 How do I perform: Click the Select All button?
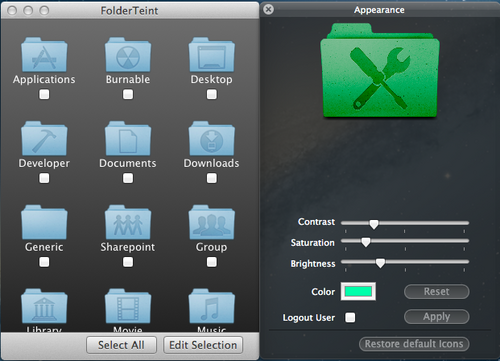tap(121, 345)
